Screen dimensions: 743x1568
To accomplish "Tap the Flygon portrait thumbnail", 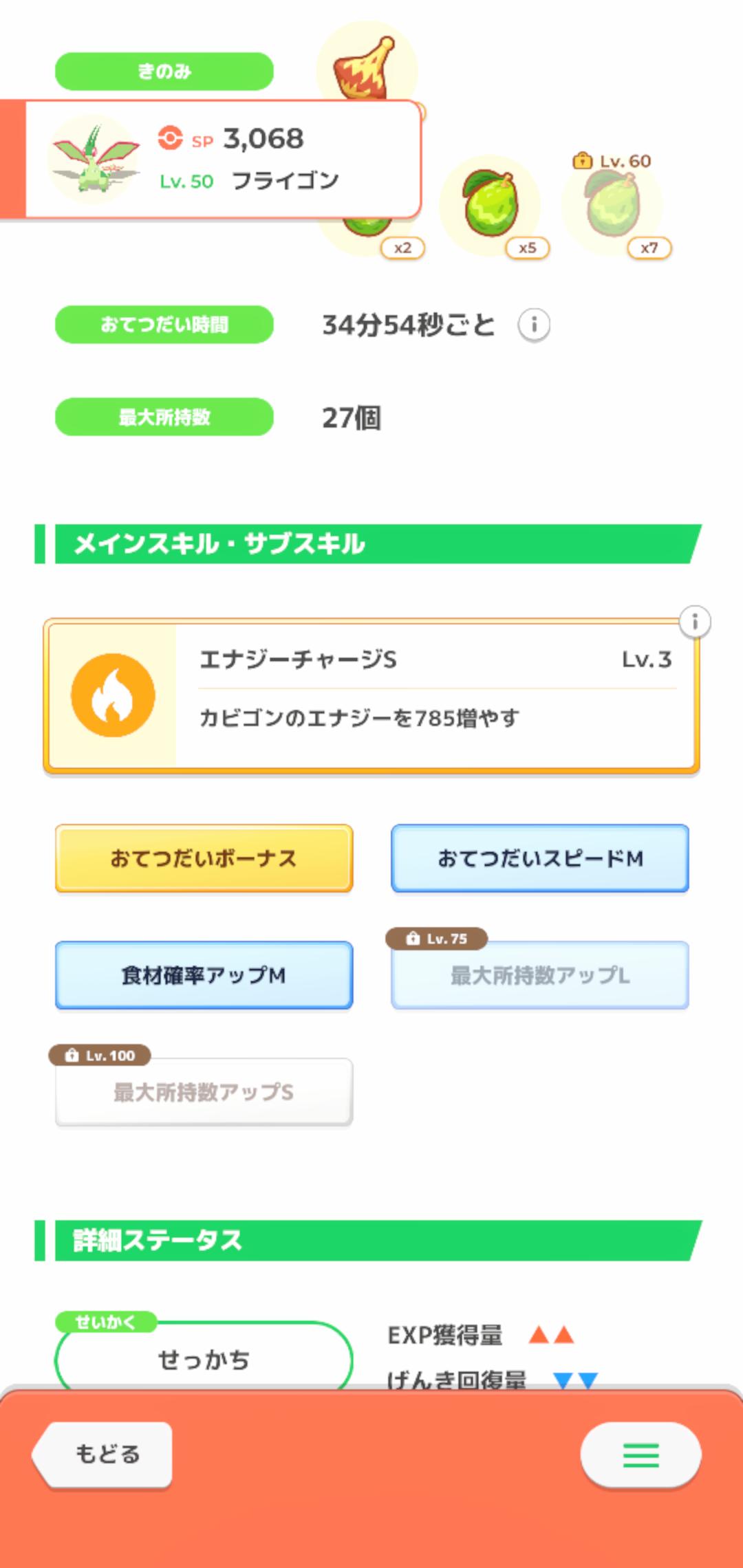I will click(94, 160).
